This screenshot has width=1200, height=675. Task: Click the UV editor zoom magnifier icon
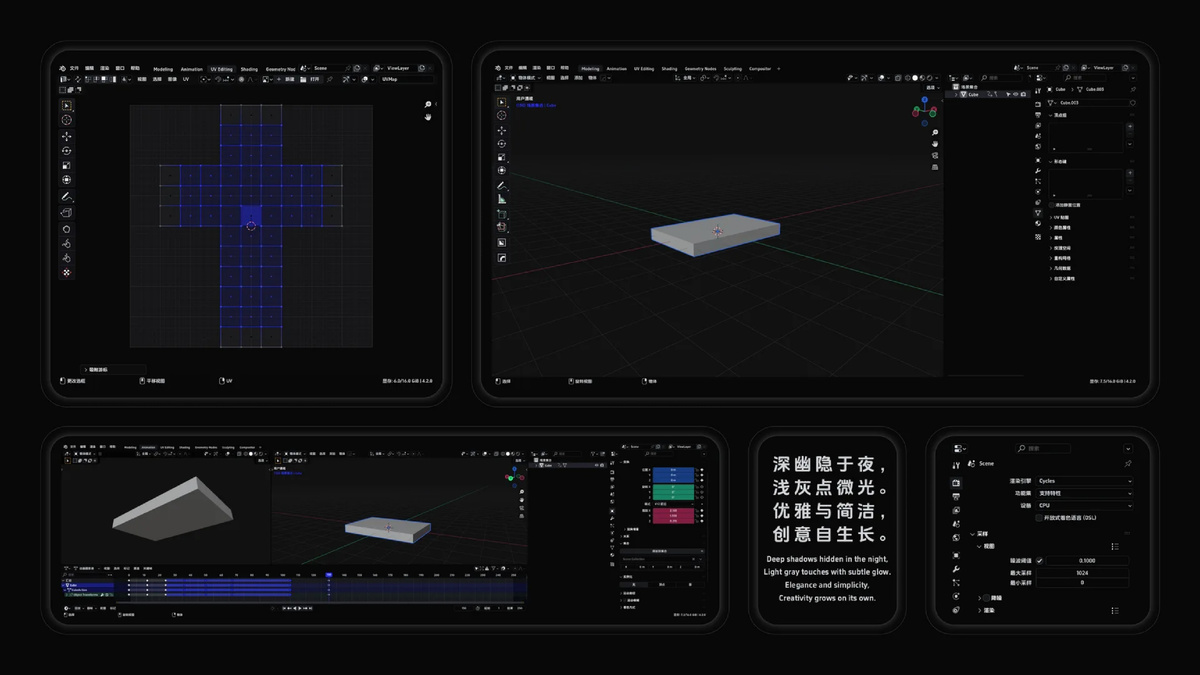[428, 104]
